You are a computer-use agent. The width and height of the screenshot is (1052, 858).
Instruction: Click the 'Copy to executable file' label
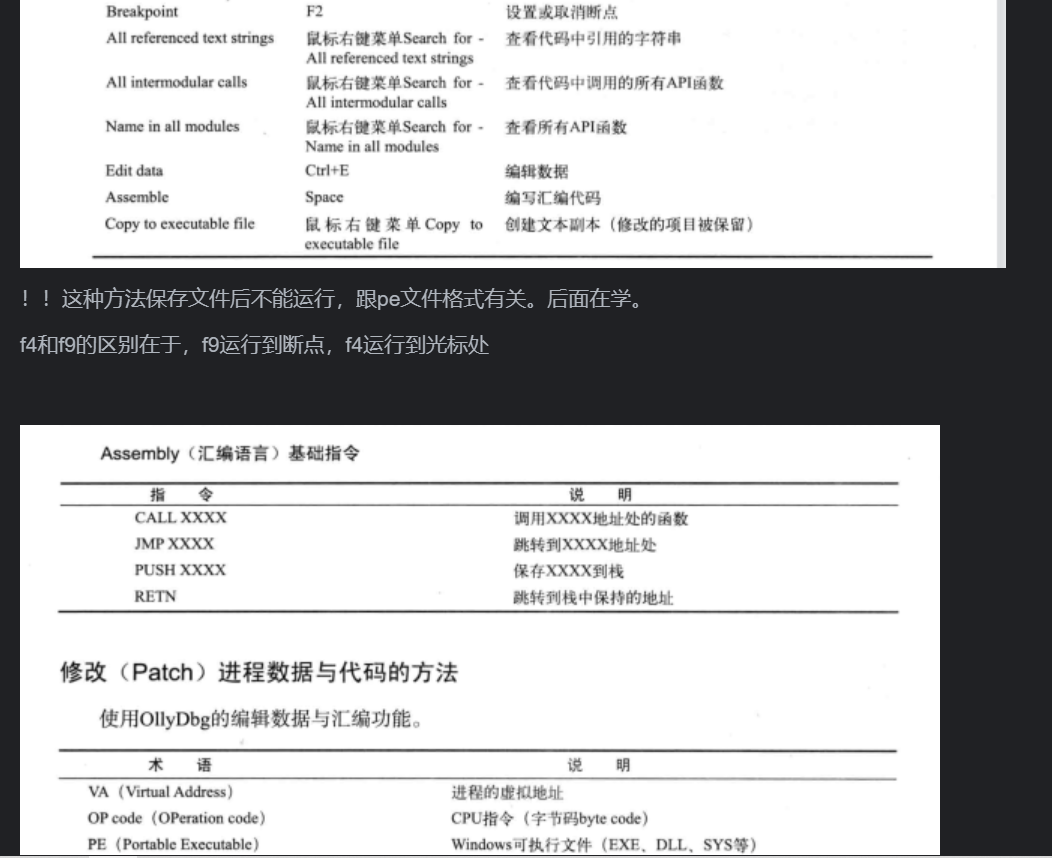coord(180,224)
